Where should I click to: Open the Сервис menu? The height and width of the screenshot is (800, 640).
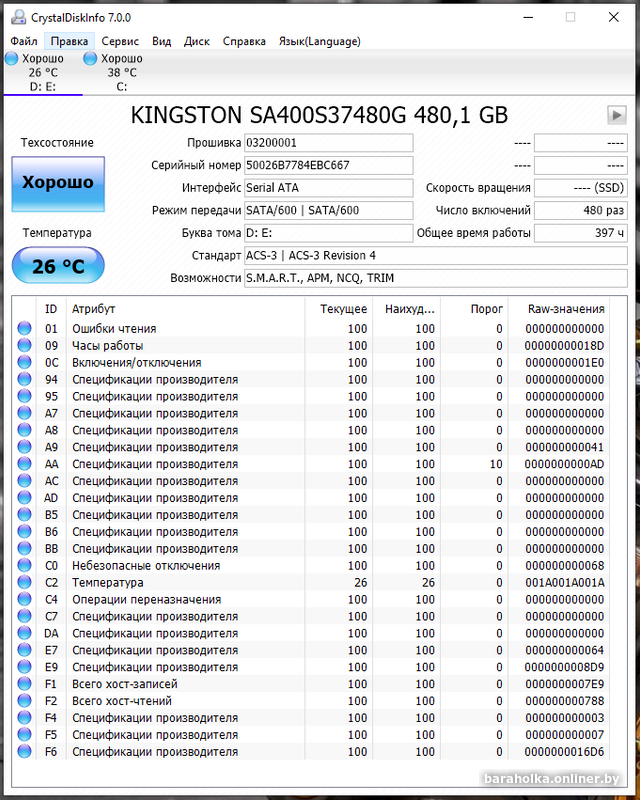pyautogui.click(x=120, y=41)
